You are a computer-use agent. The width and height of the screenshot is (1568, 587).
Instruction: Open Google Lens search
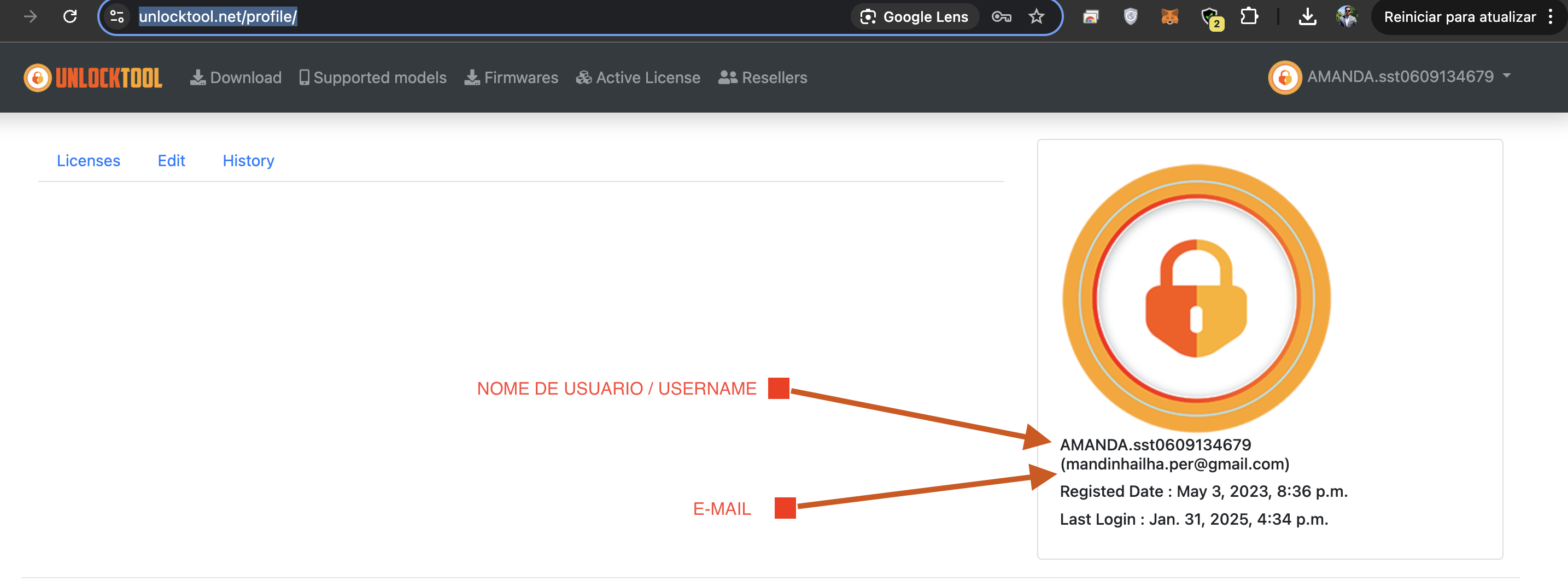tap(914, 16)
